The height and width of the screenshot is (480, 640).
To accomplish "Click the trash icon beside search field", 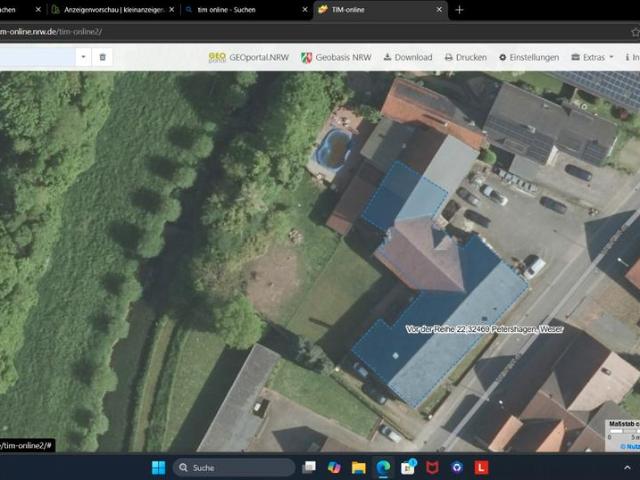I will click(x=102, y=57).
